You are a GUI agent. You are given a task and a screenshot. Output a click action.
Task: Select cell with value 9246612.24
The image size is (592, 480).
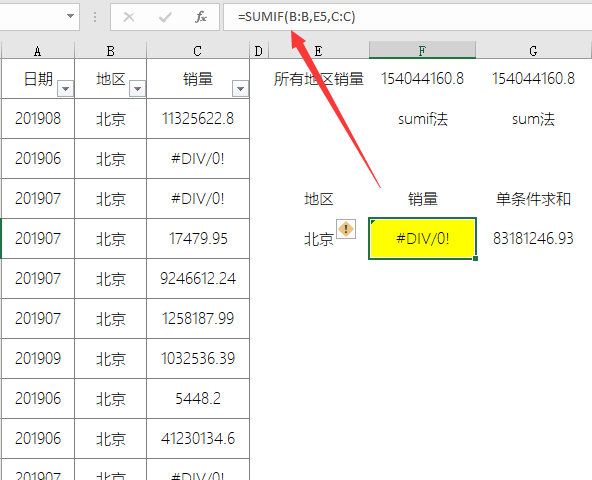198,279
